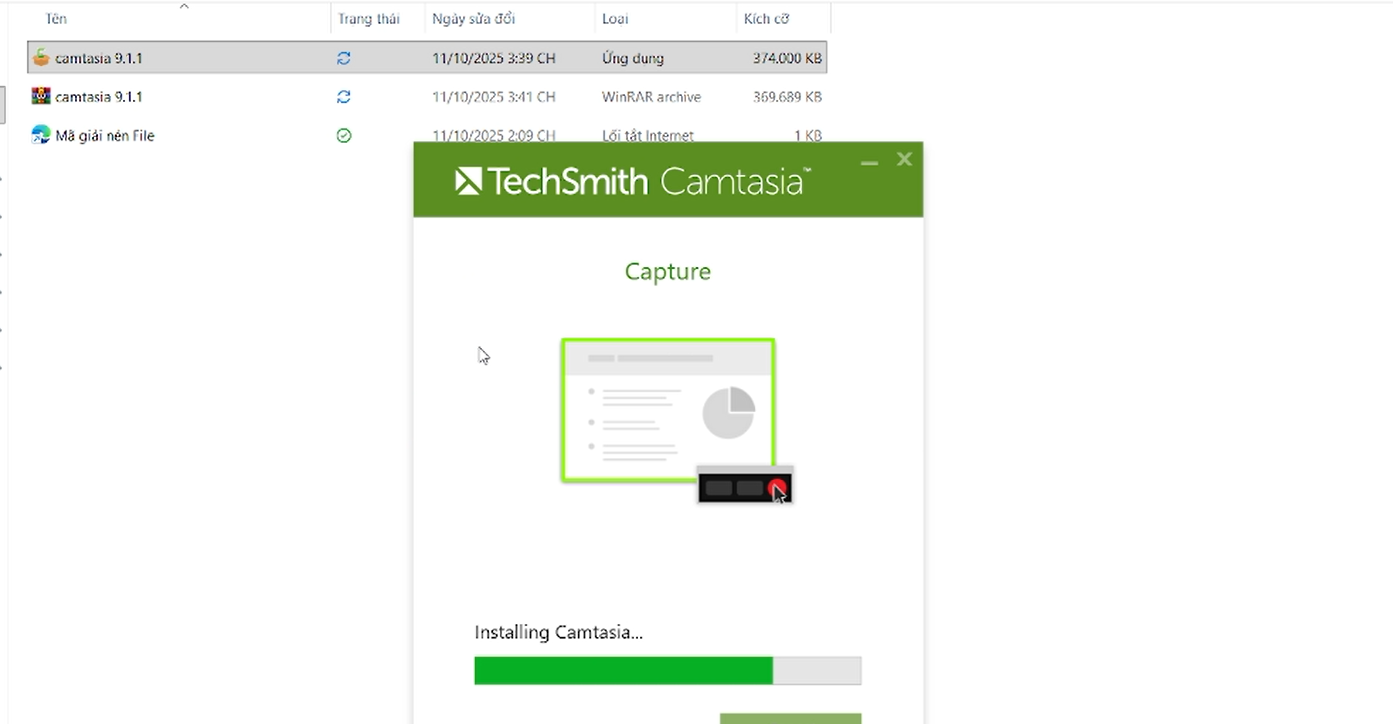The height and width of the screenshot is (724, 1393).
Task: Click the Loại column header
Action: tap(614, 19)
